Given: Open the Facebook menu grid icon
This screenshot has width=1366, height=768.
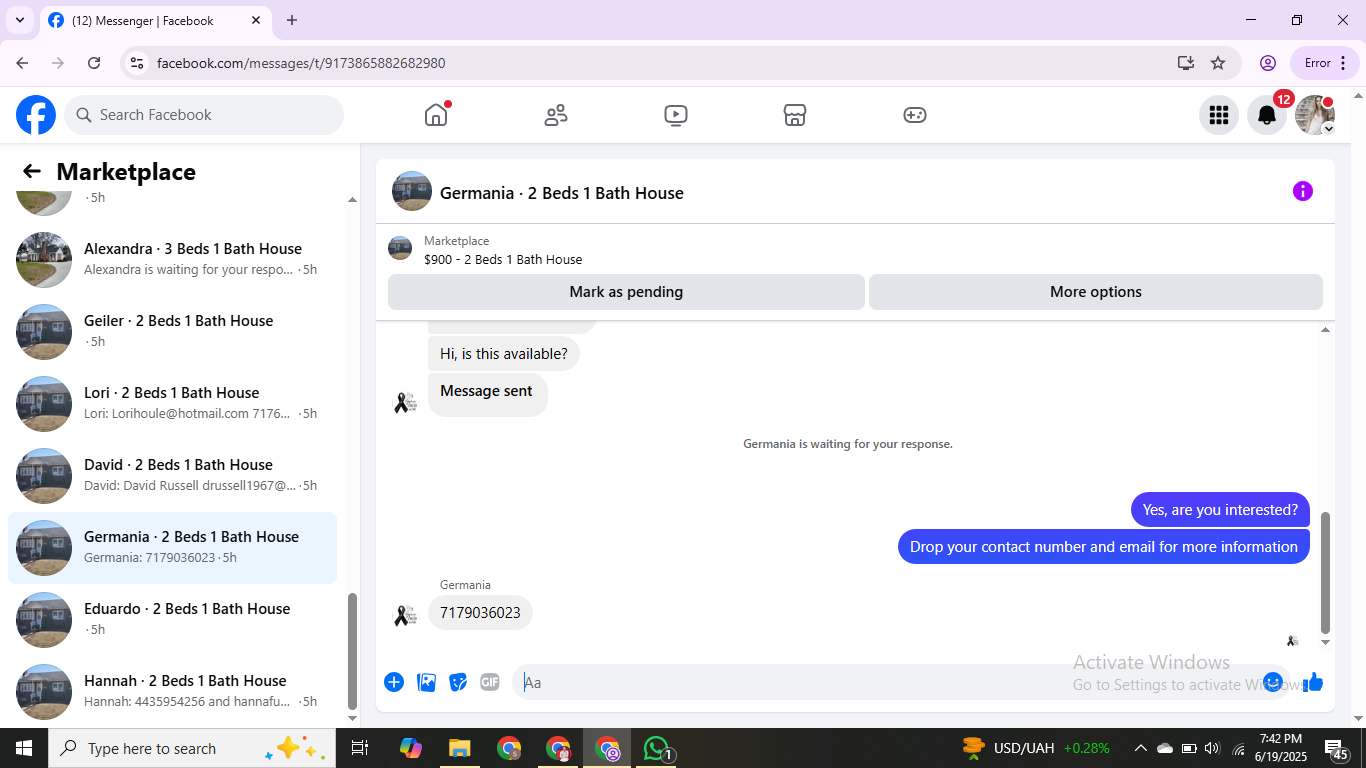Looking at the screenshot, I should point(1219,115).
